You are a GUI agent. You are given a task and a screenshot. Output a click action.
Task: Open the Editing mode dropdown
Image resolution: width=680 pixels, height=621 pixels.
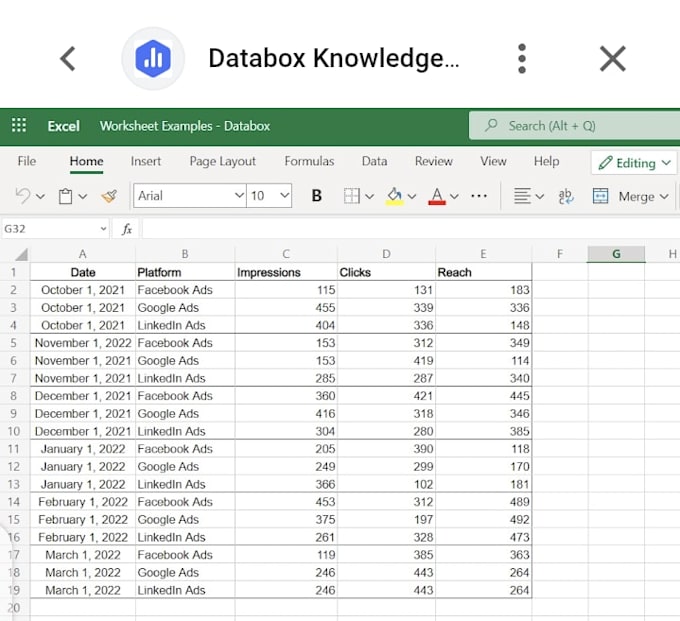pos(634,163)
